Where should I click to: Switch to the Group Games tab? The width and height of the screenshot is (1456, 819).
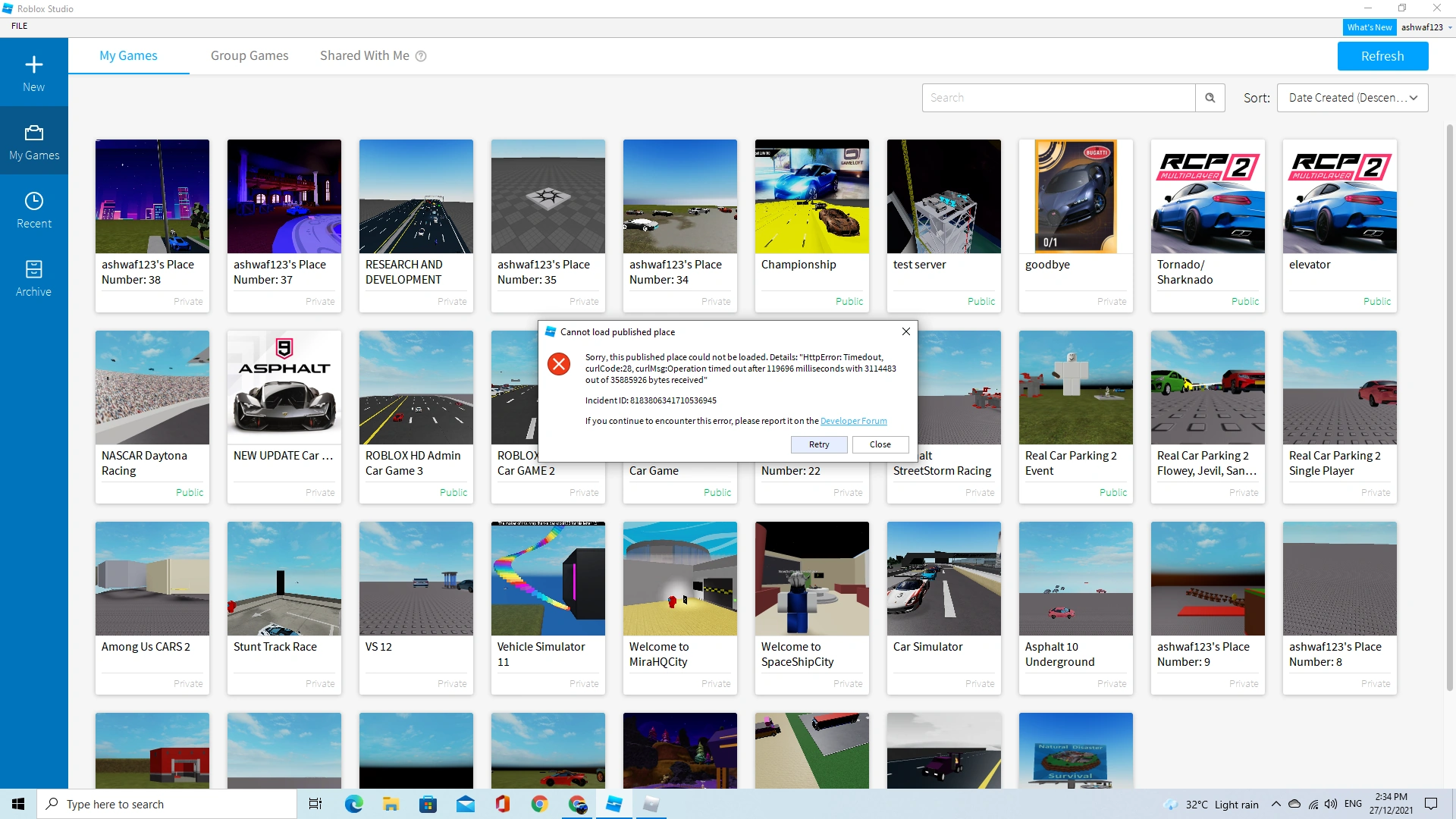coord(249,56)
